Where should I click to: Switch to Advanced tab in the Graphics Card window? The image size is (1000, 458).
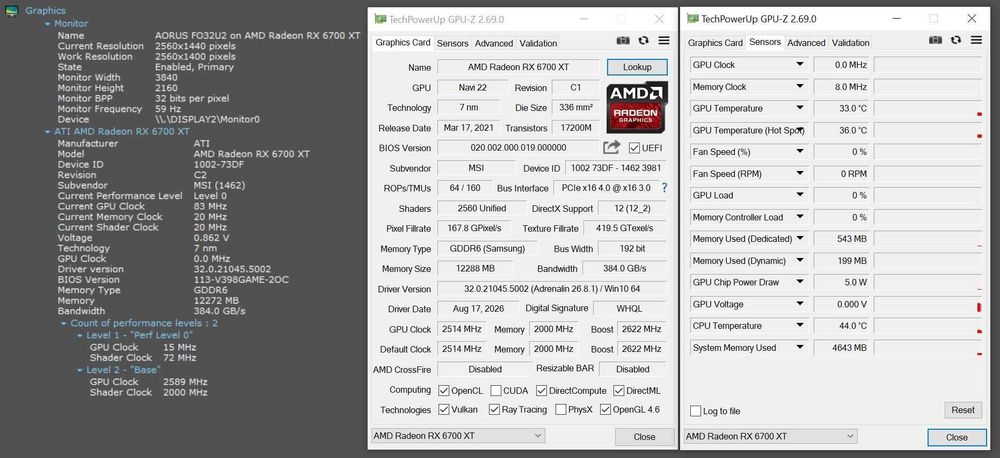(x=494, y=43)
